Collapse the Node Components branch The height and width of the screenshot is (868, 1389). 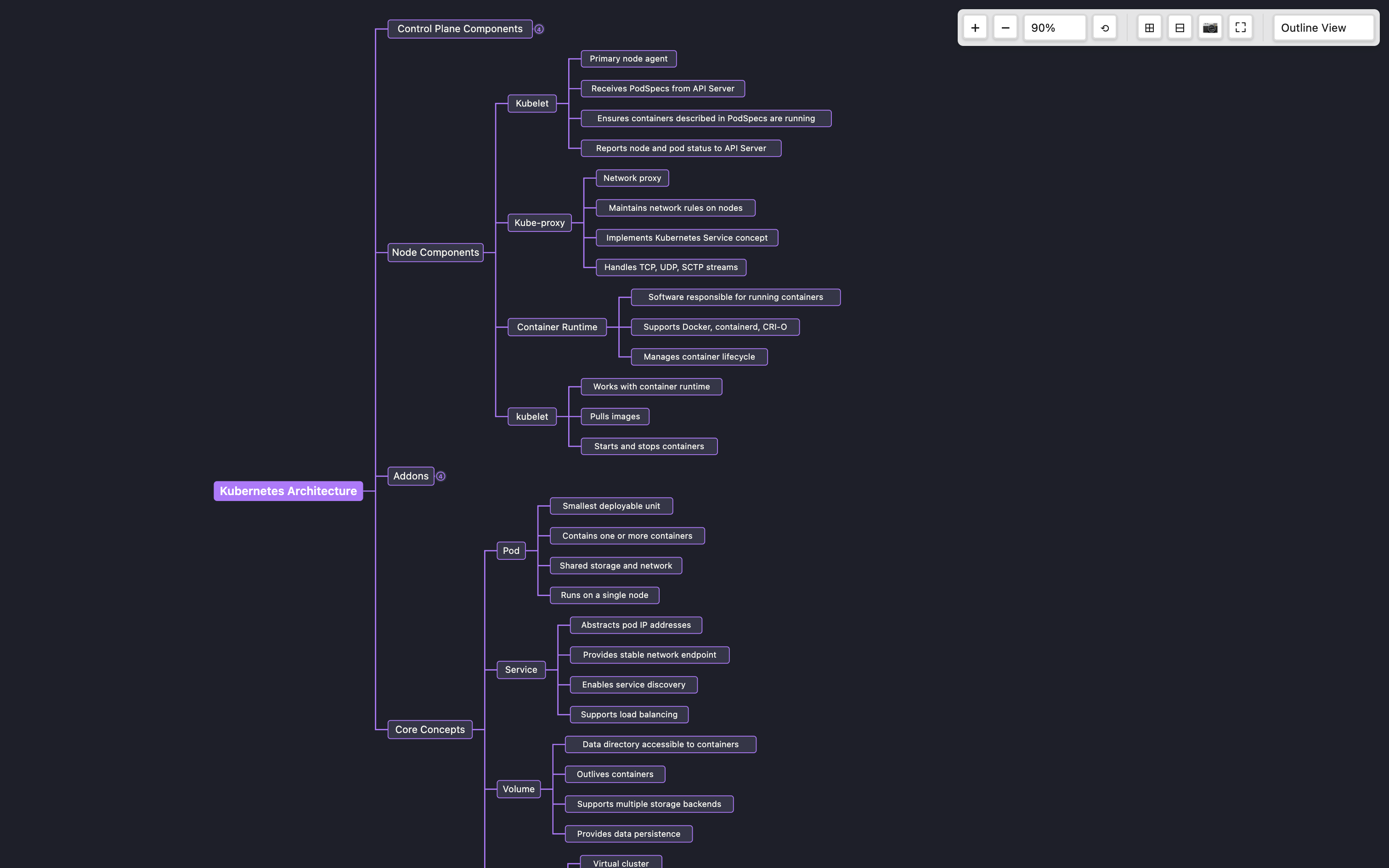pyautogui.click(x=435, y=252)
